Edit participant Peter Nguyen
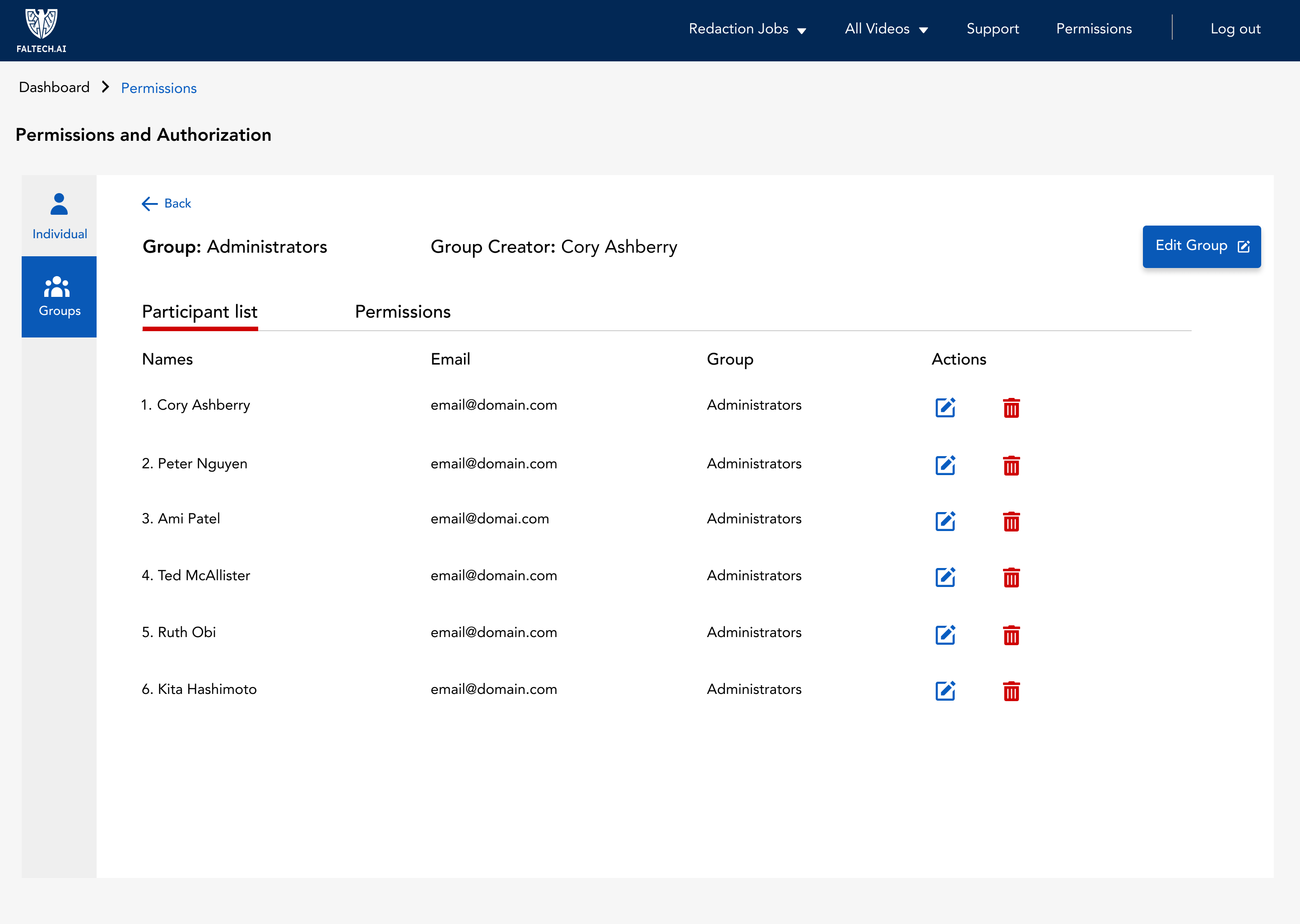Screen dimensions: 1300x924 click(945, 466)
